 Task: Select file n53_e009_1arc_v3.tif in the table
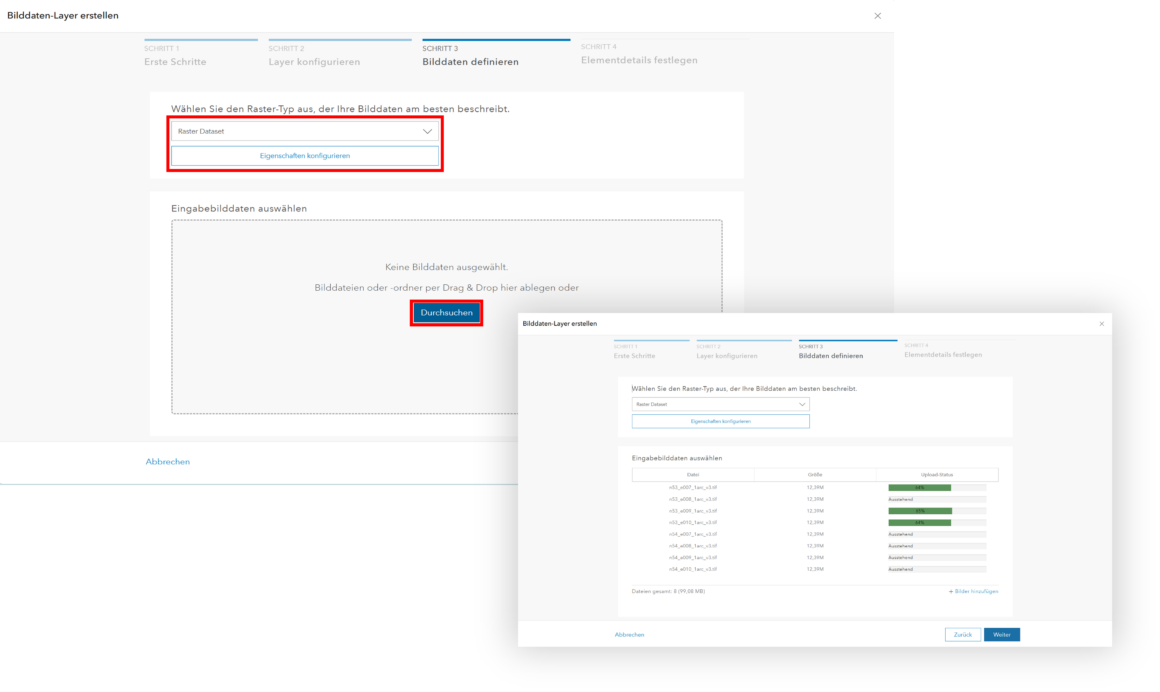693,511
